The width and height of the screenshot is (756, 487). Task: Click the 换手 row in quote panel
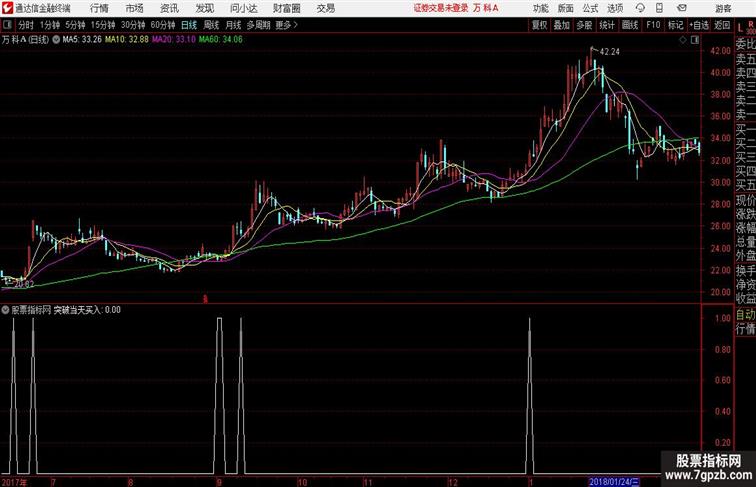point(745,271)
